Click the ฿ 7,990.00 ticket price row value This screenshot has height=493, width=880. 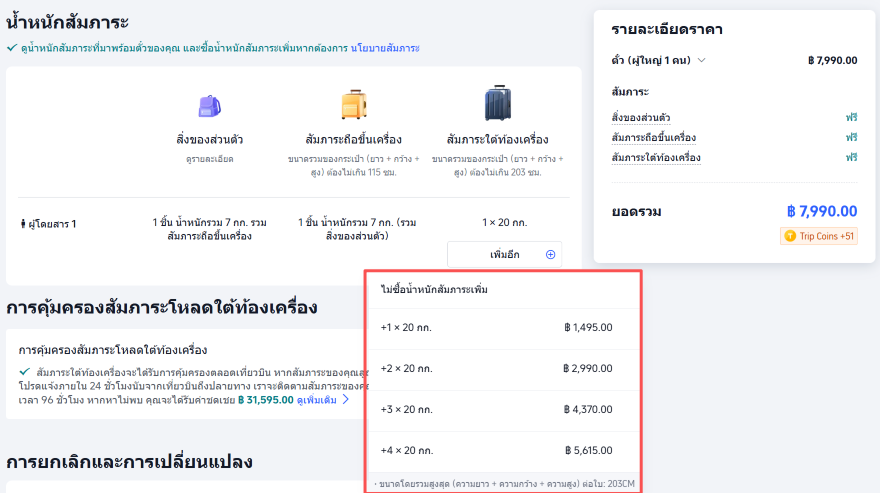pos(833,60)
